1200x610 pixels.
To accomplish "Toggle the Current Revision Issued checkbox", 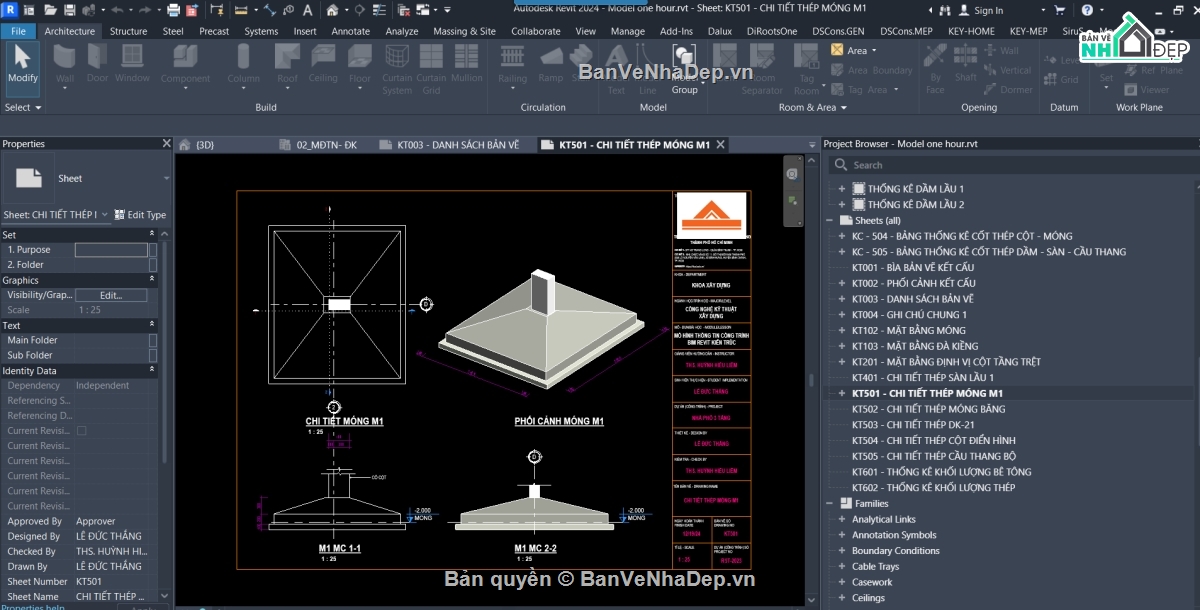I will (82, 431).
